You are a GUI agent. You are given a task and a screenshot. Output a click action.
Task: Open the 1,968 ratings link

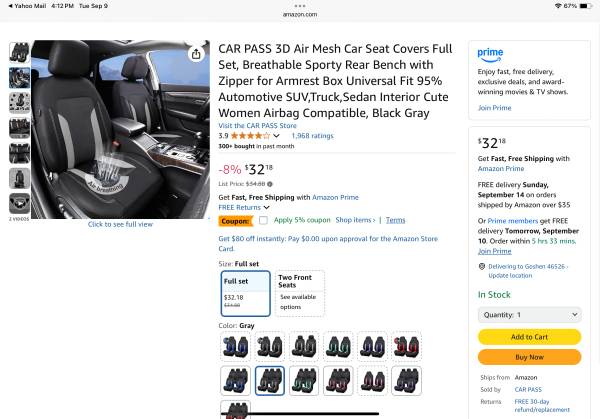click(x=312, y=136)
